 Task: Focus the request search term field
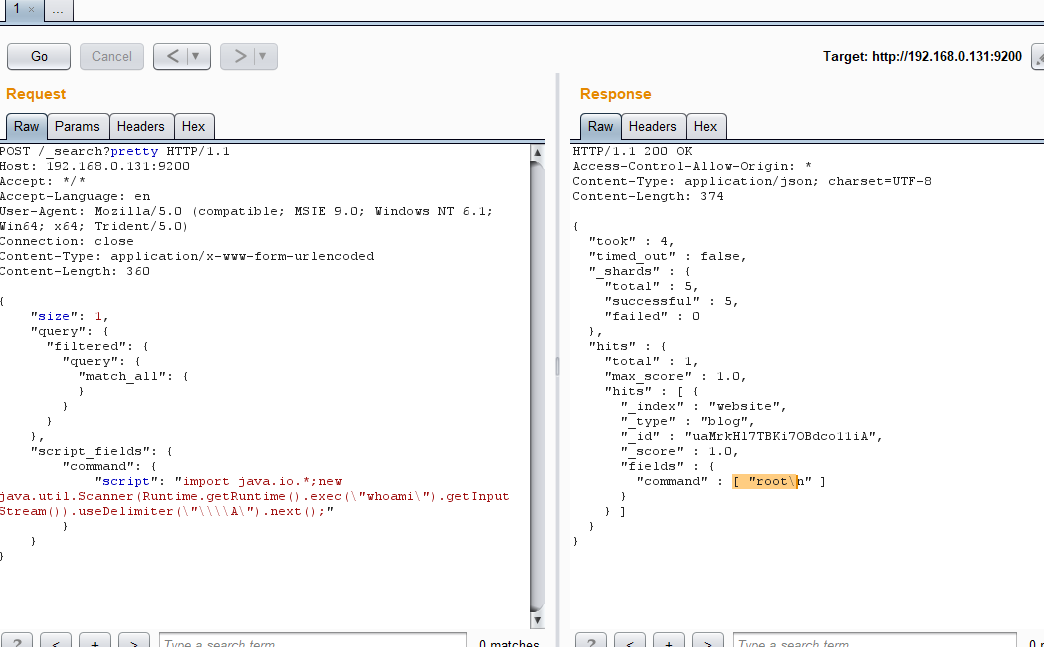tap(313, 640)
